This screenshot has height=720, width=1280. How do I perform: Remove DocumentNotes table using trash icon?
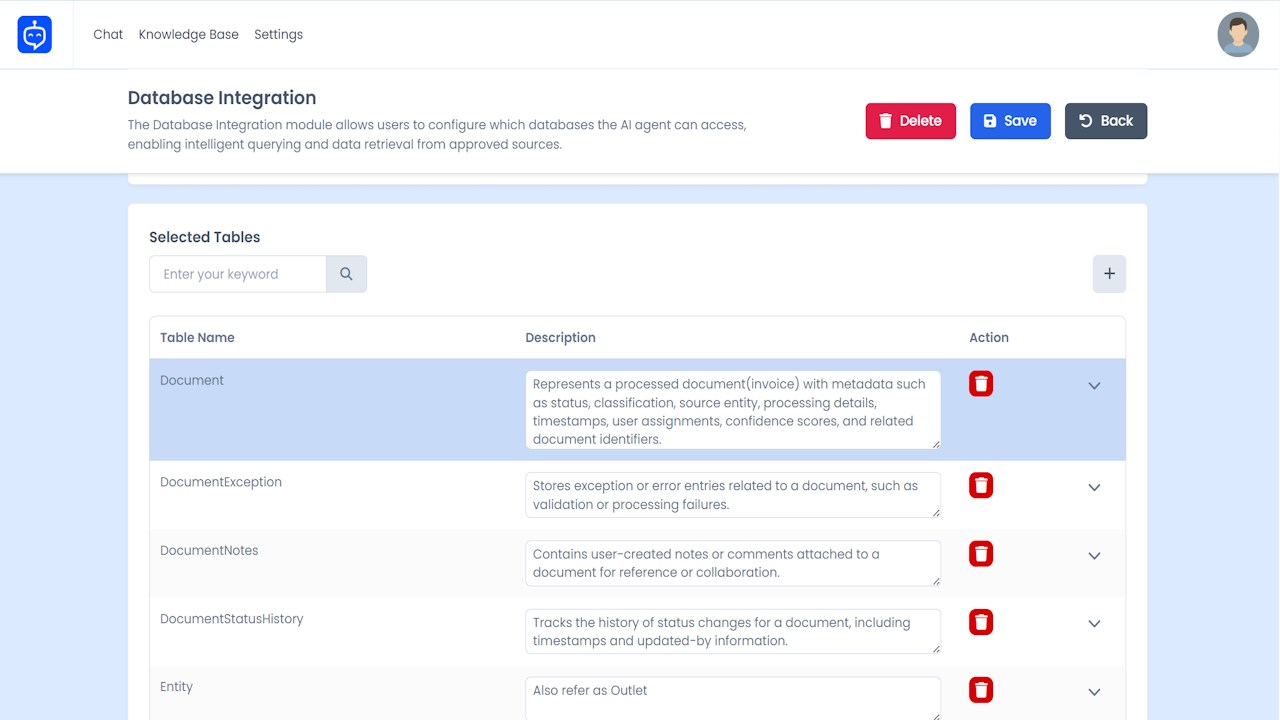[981, 554]
